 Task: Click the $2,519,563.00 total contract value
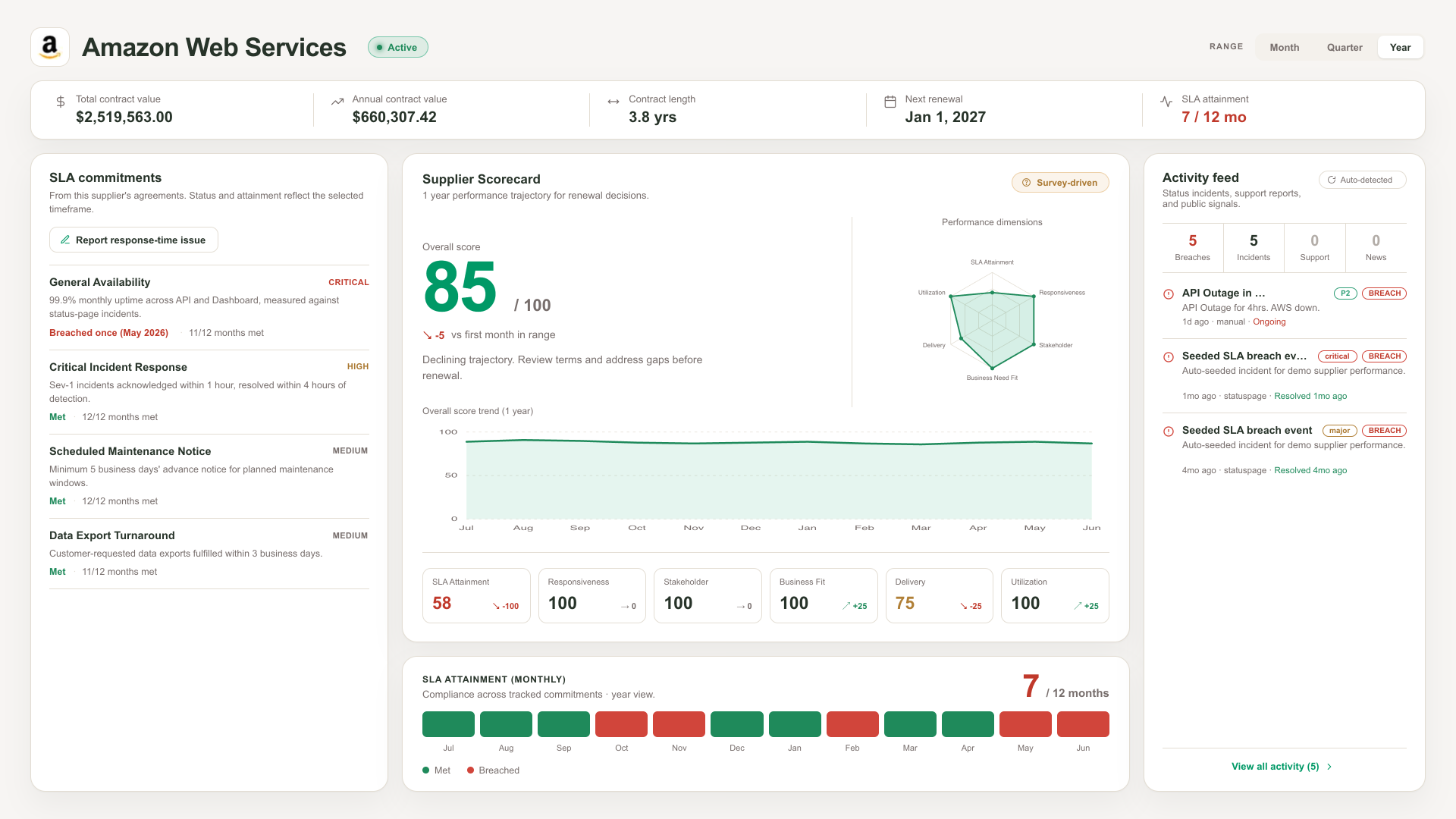(124, 118)
